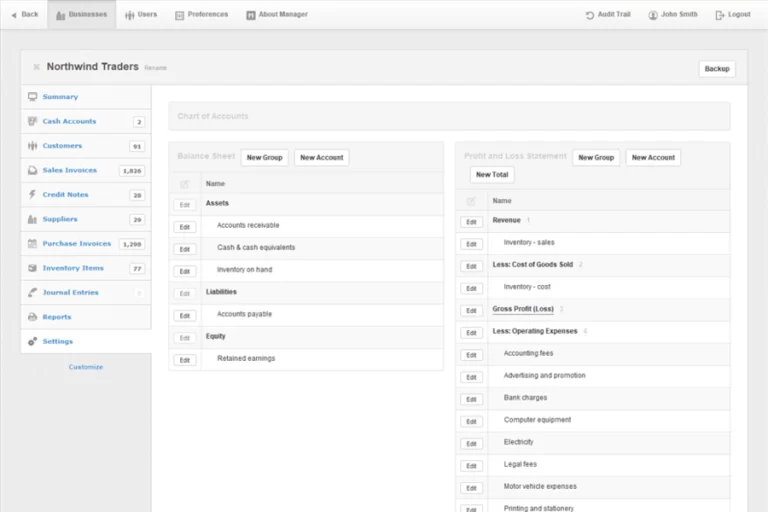
Task: Edit the Legal fees account
Action: tap(471, 465)
